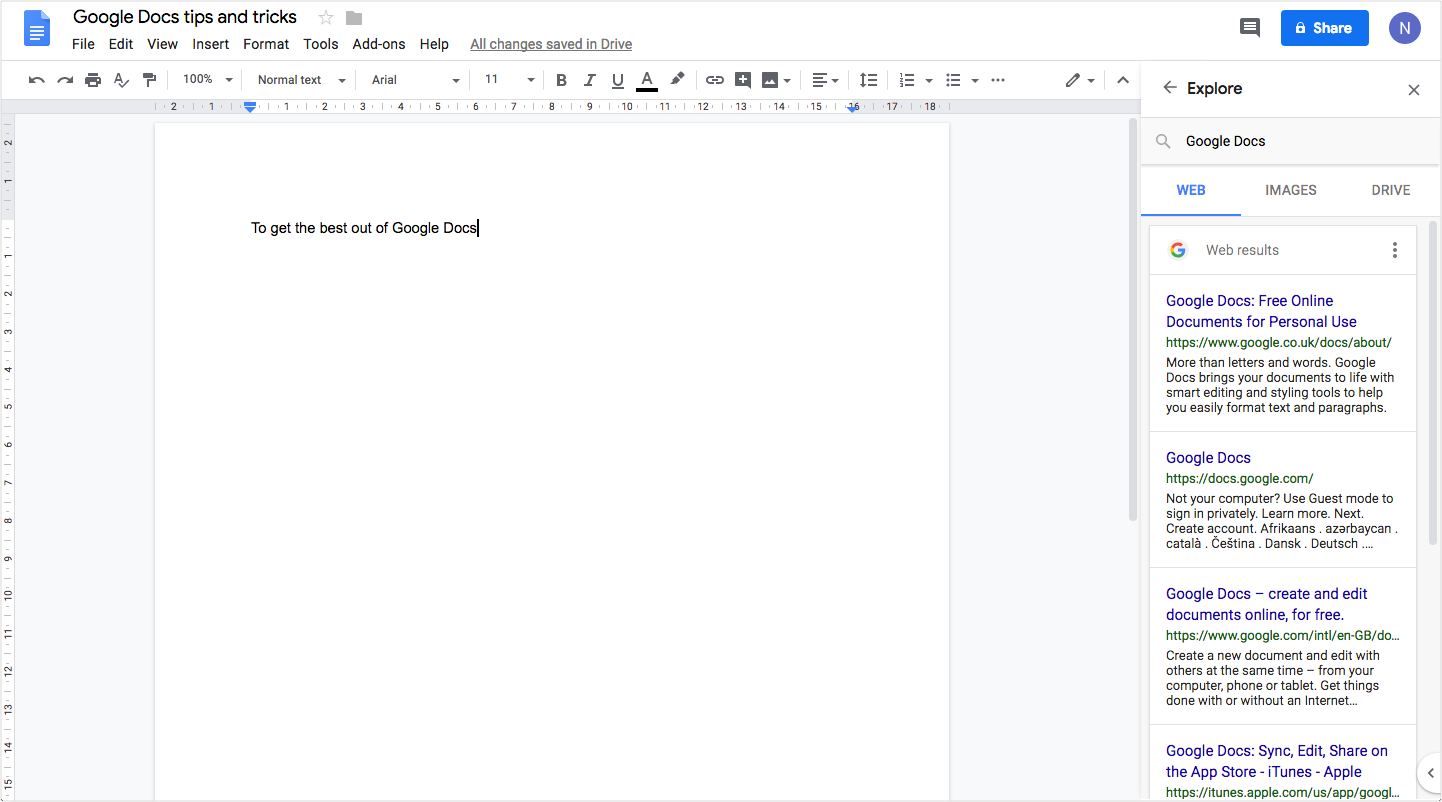Open the highlight colour marker
The height and width of the screenshot is (802, 1442).
point(677,80)
